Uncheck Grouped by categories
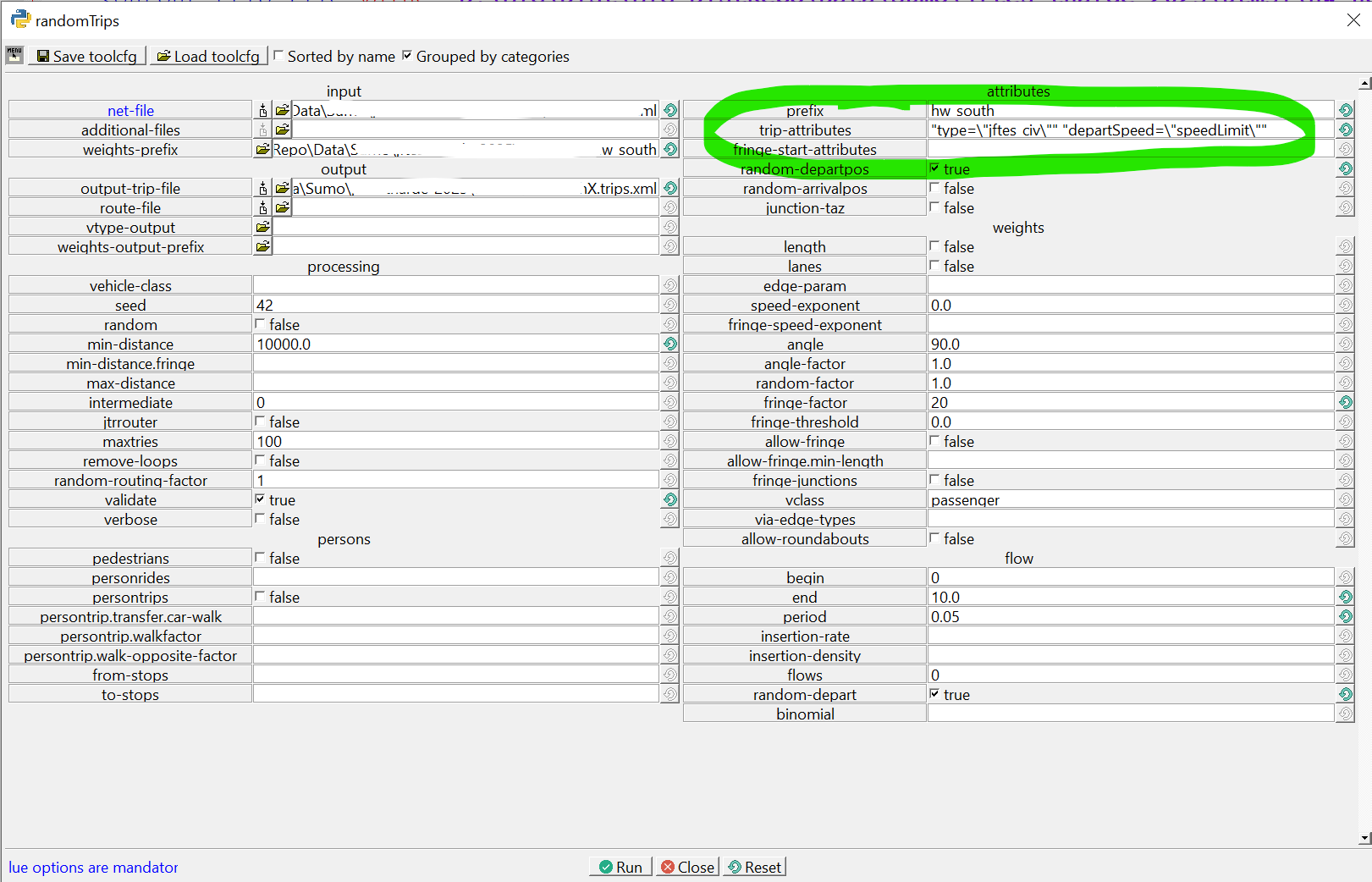 pyautogui.click(x=407, y=56)
